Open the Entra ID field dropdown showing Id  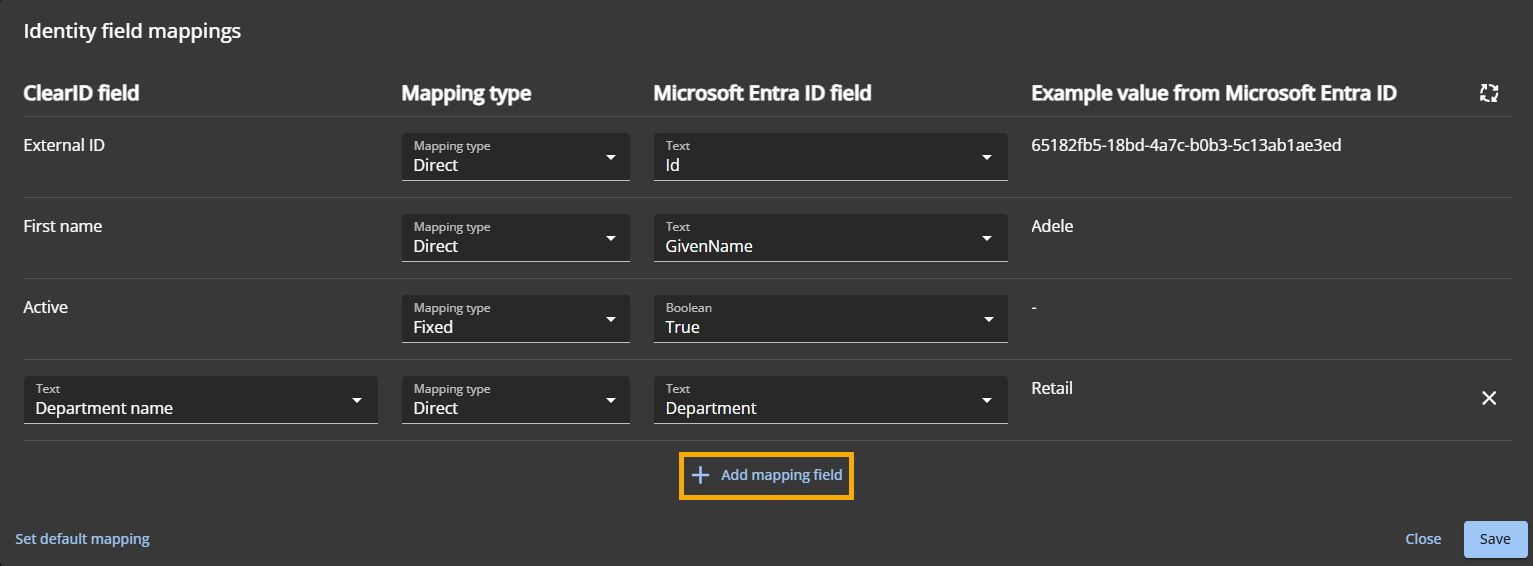829,157
